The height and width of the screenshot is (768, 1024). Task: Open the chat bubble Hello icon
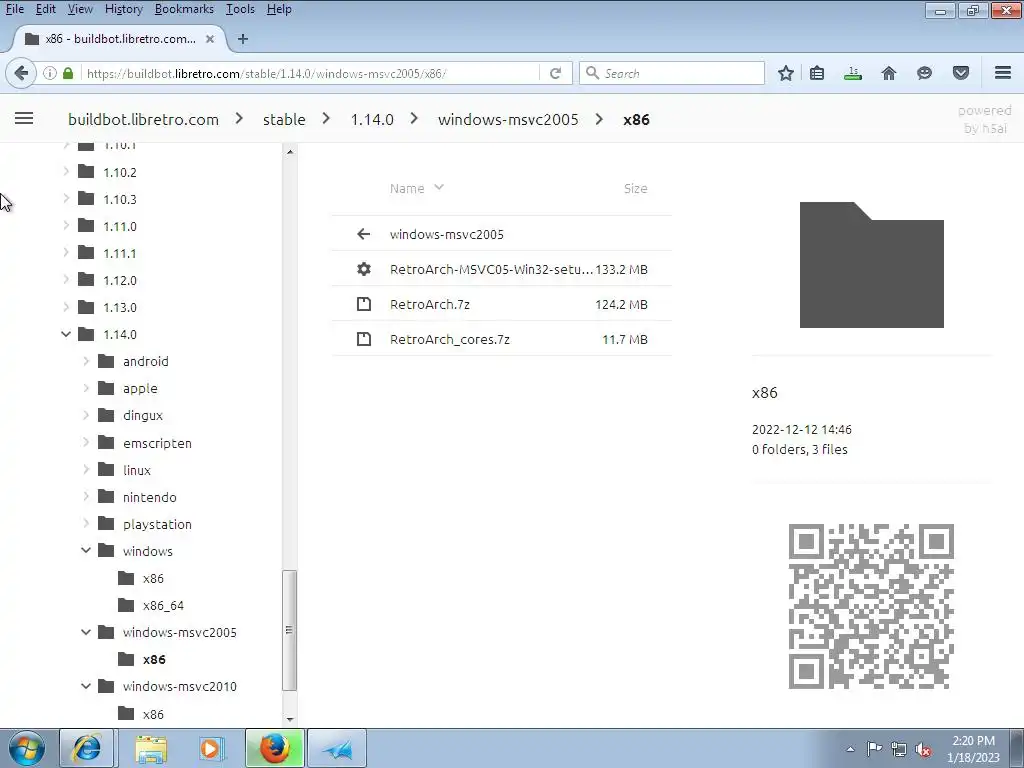(x=924, y=73)
